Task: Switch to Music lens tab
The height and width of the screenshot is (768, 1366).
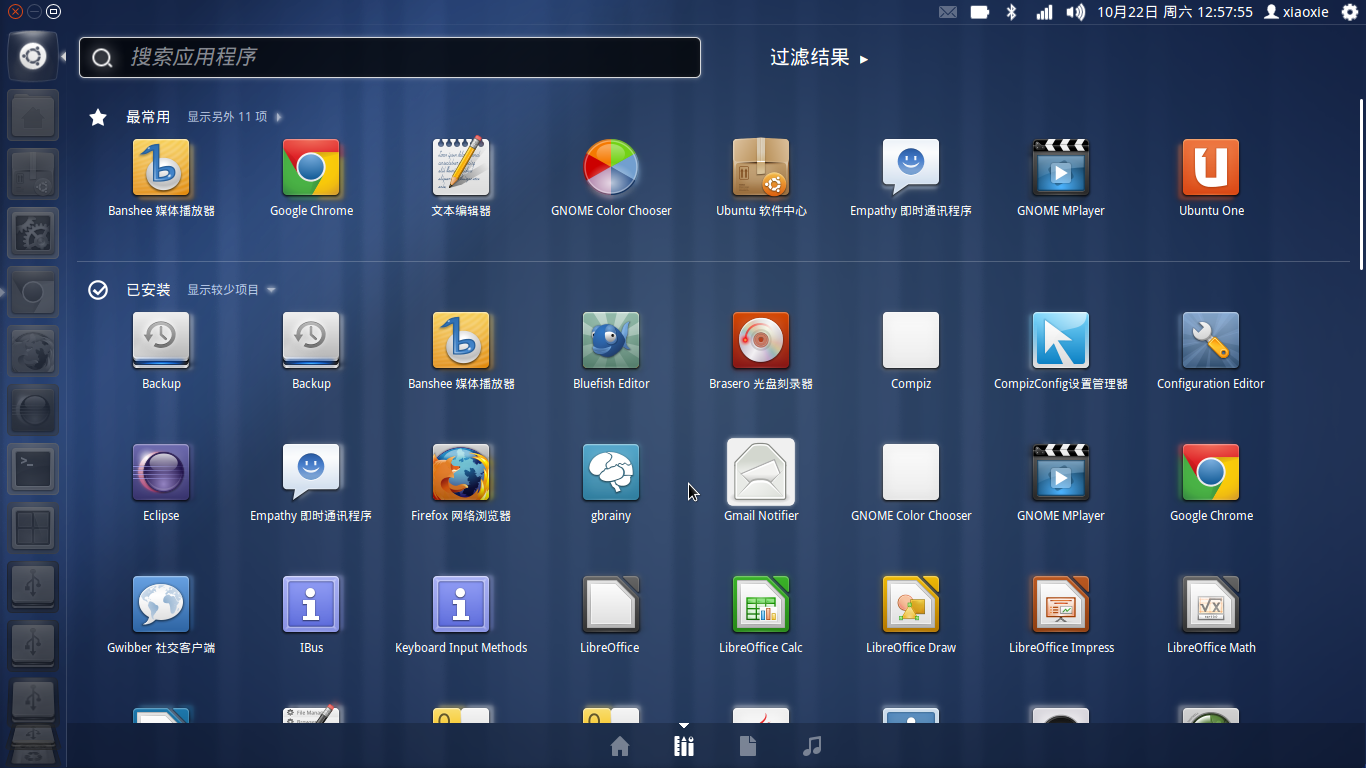Action: 812,746
